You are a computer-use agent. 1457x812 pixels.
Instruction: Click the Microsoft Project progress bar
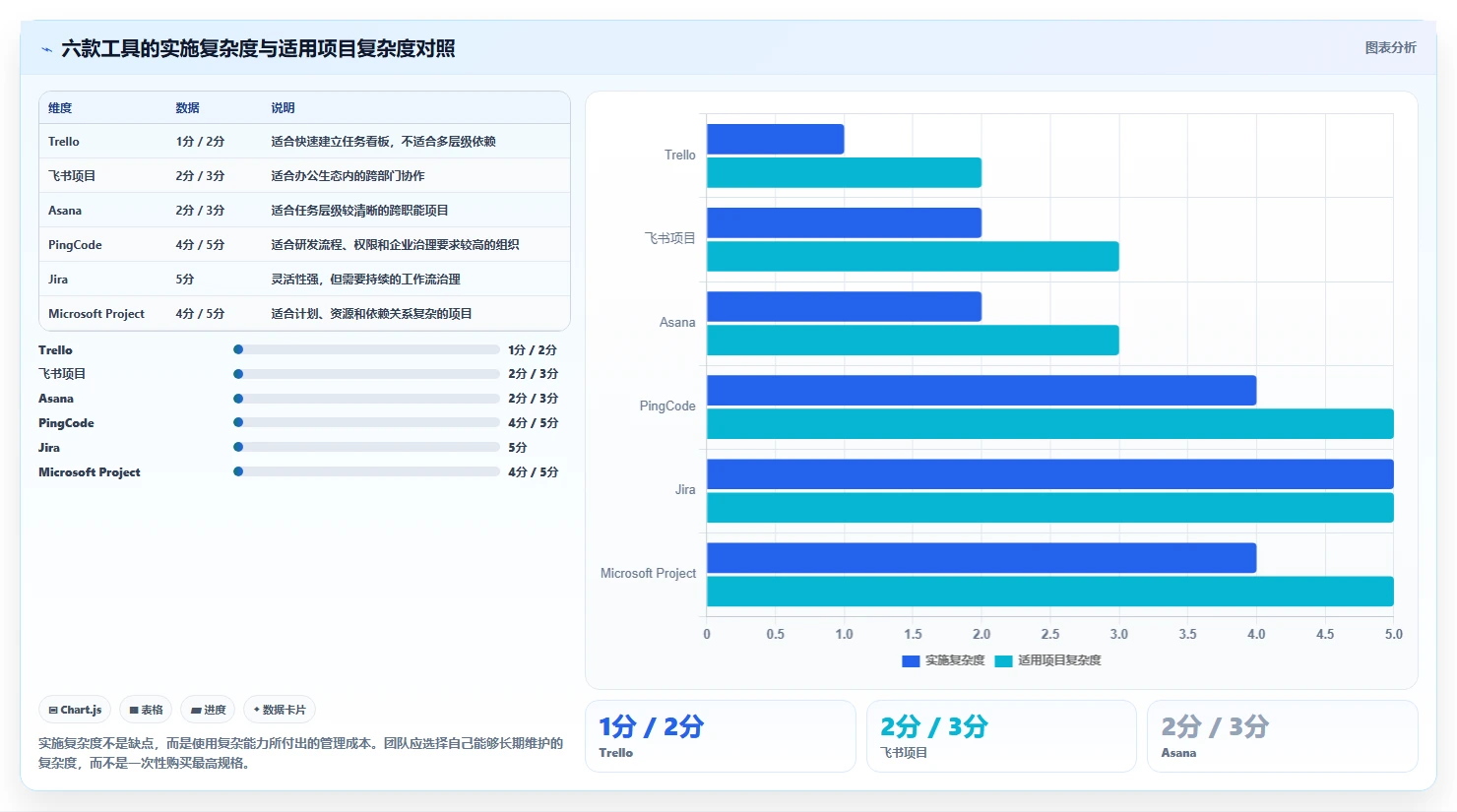click(366, 471)
